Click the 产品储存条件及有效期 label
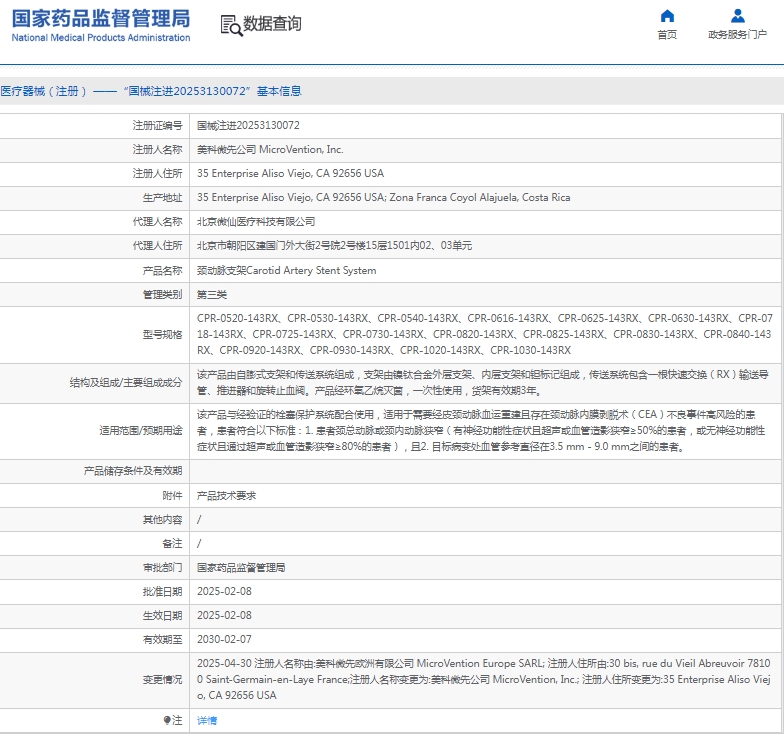Viewport: 784px width, 738px height. (133, 470)
